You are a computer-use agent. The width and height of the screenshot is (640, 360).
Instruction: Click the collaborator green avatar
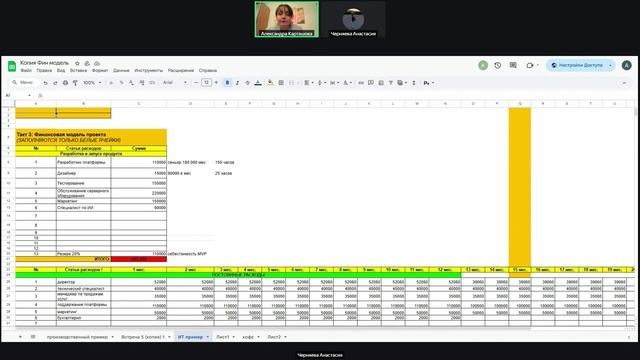tap(483, 65)
